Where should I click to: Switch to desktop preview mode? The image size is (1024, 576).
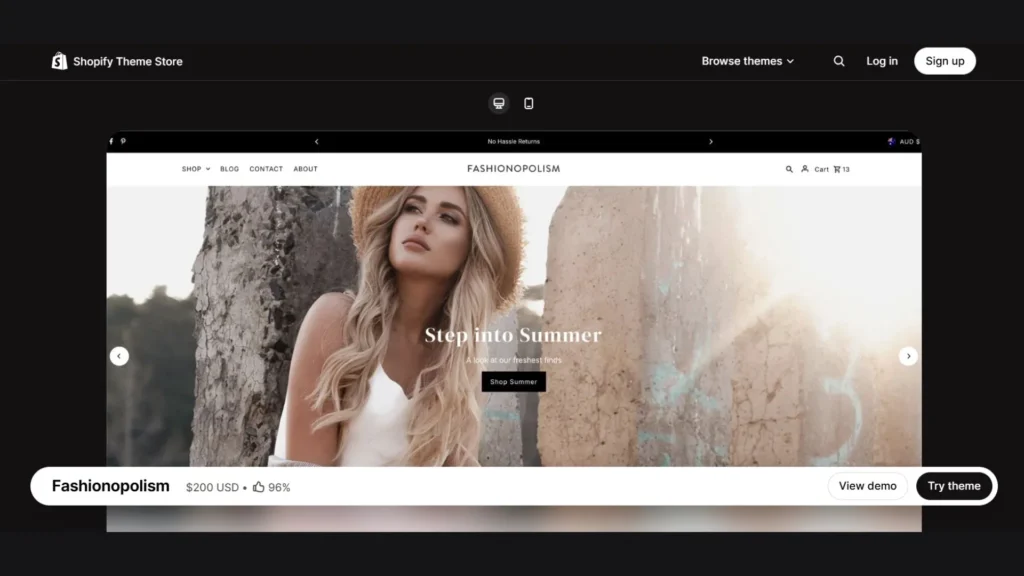coord(499,103)
